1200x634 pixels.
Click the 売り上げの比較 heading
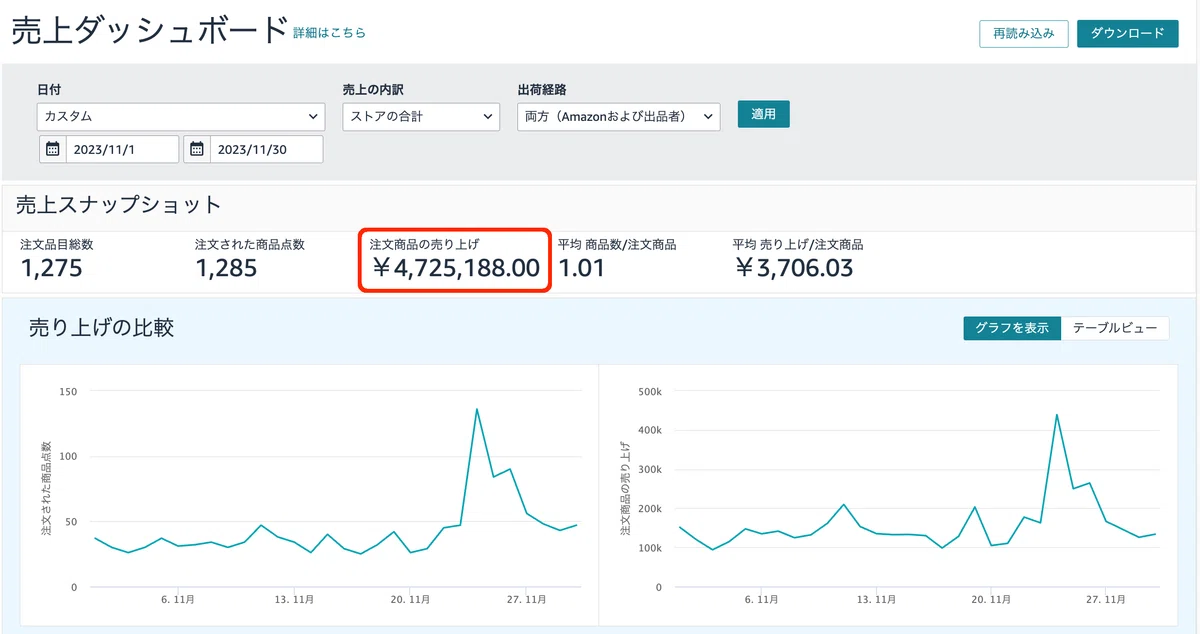click(x=101, y=327)
